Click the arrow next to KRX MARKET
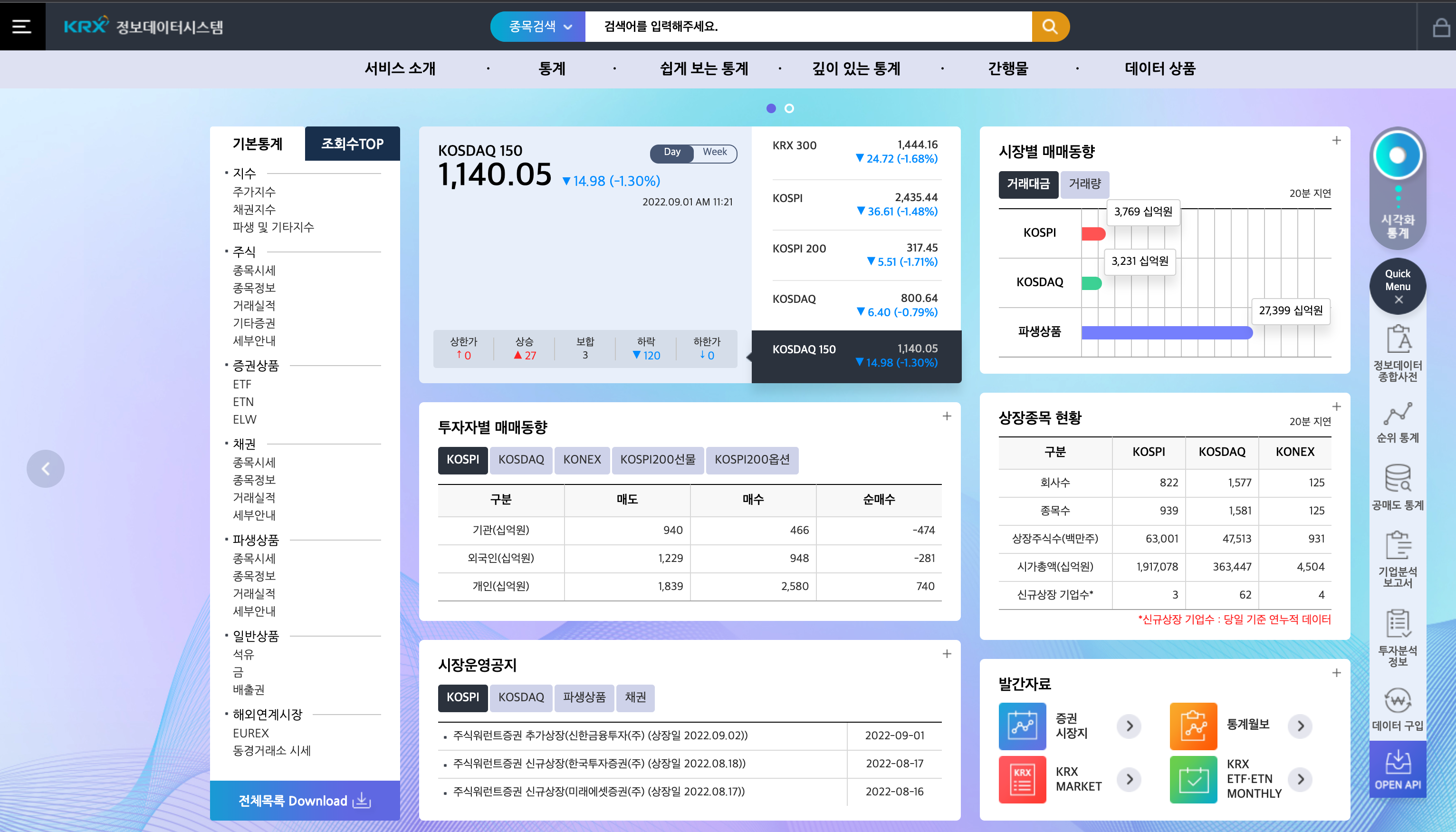This screenshot has height=832, width=1456. pyautogui.click(x=1130, y=779)
